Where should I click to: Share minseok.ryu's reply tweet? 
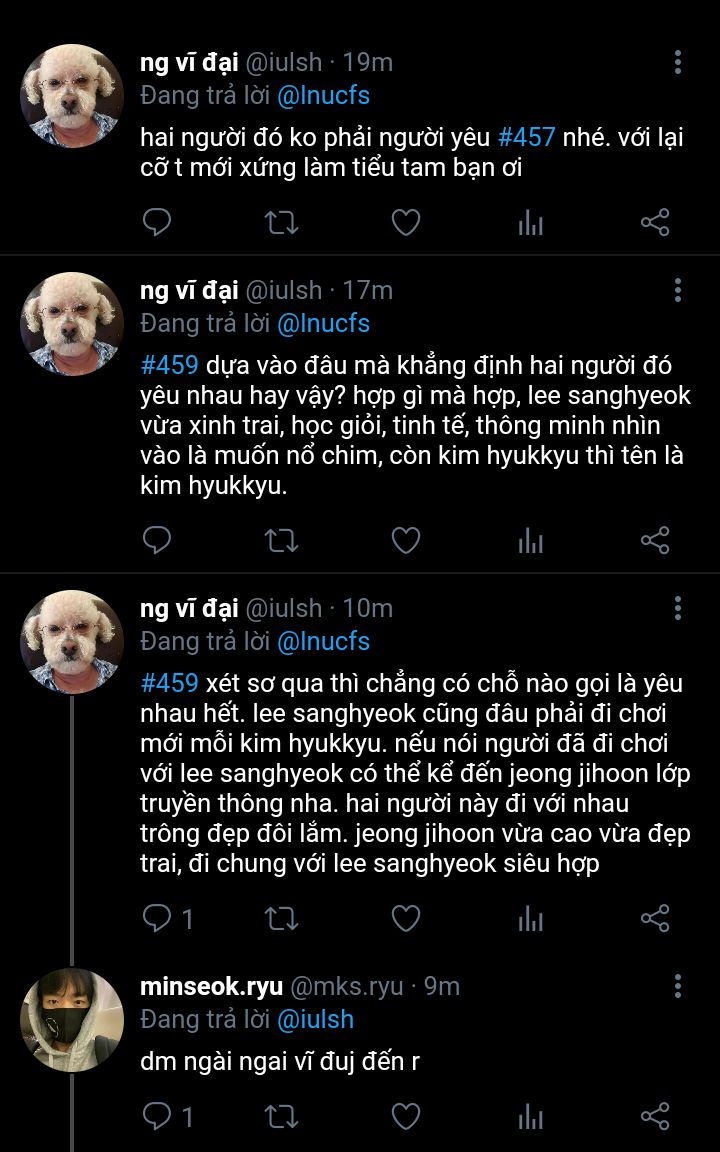655,1117
